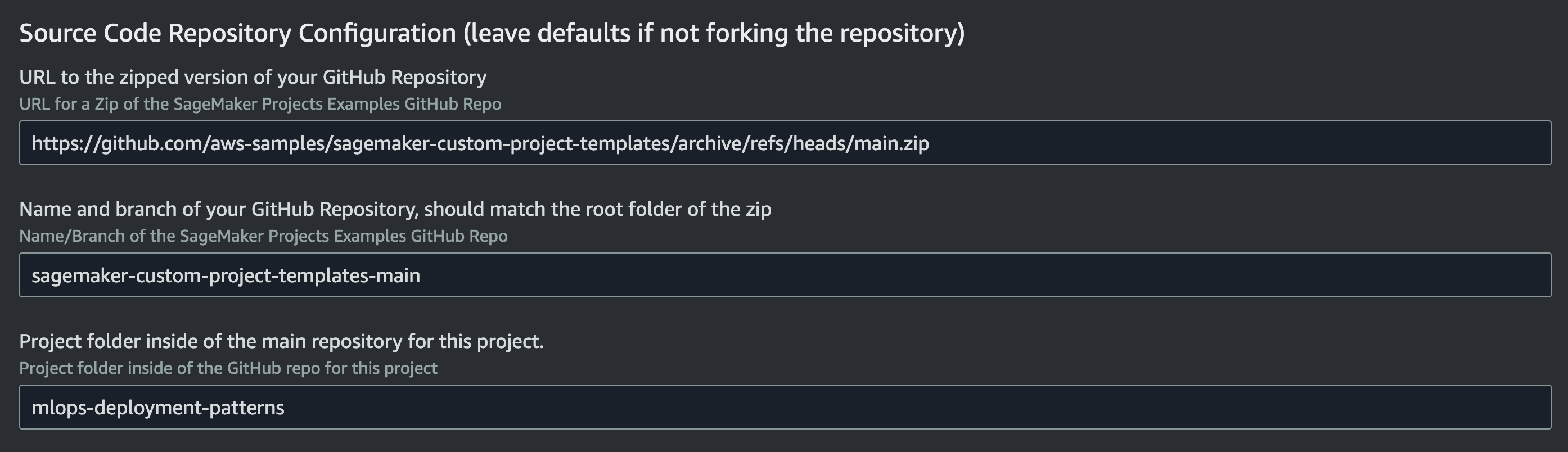Image resolution: width=1568 pixels, height=452 pixels.
Task: Click the repository name and branch input field
Action: pos(785,275)
